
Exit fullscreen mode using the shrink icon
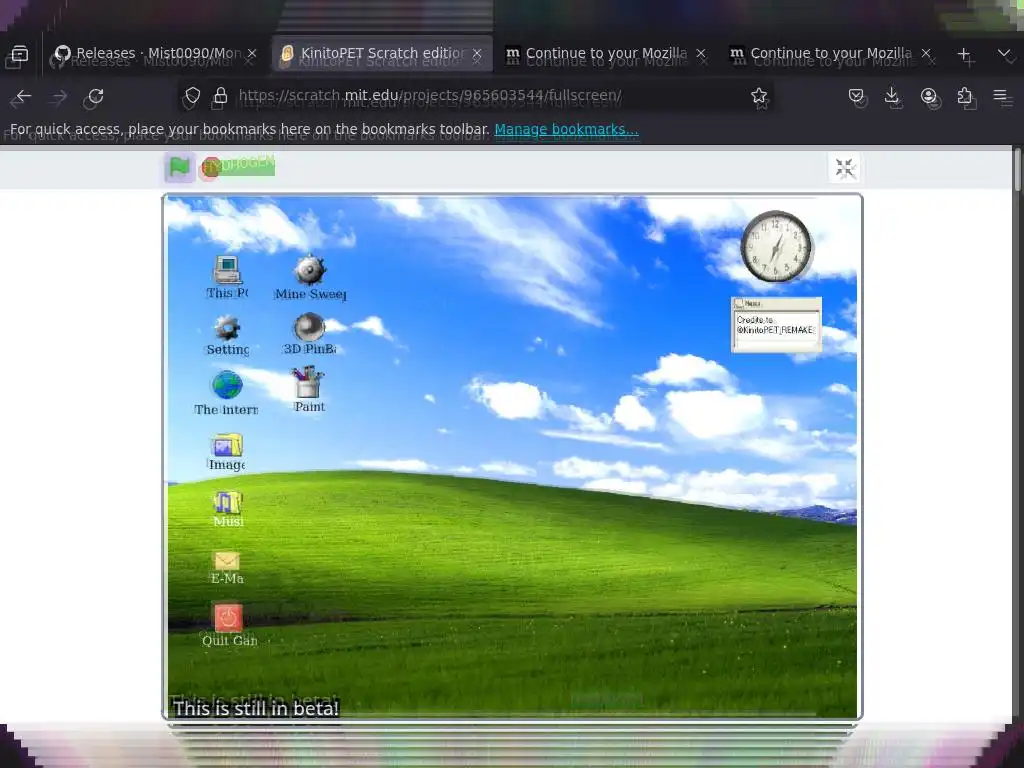pos(845,168)
